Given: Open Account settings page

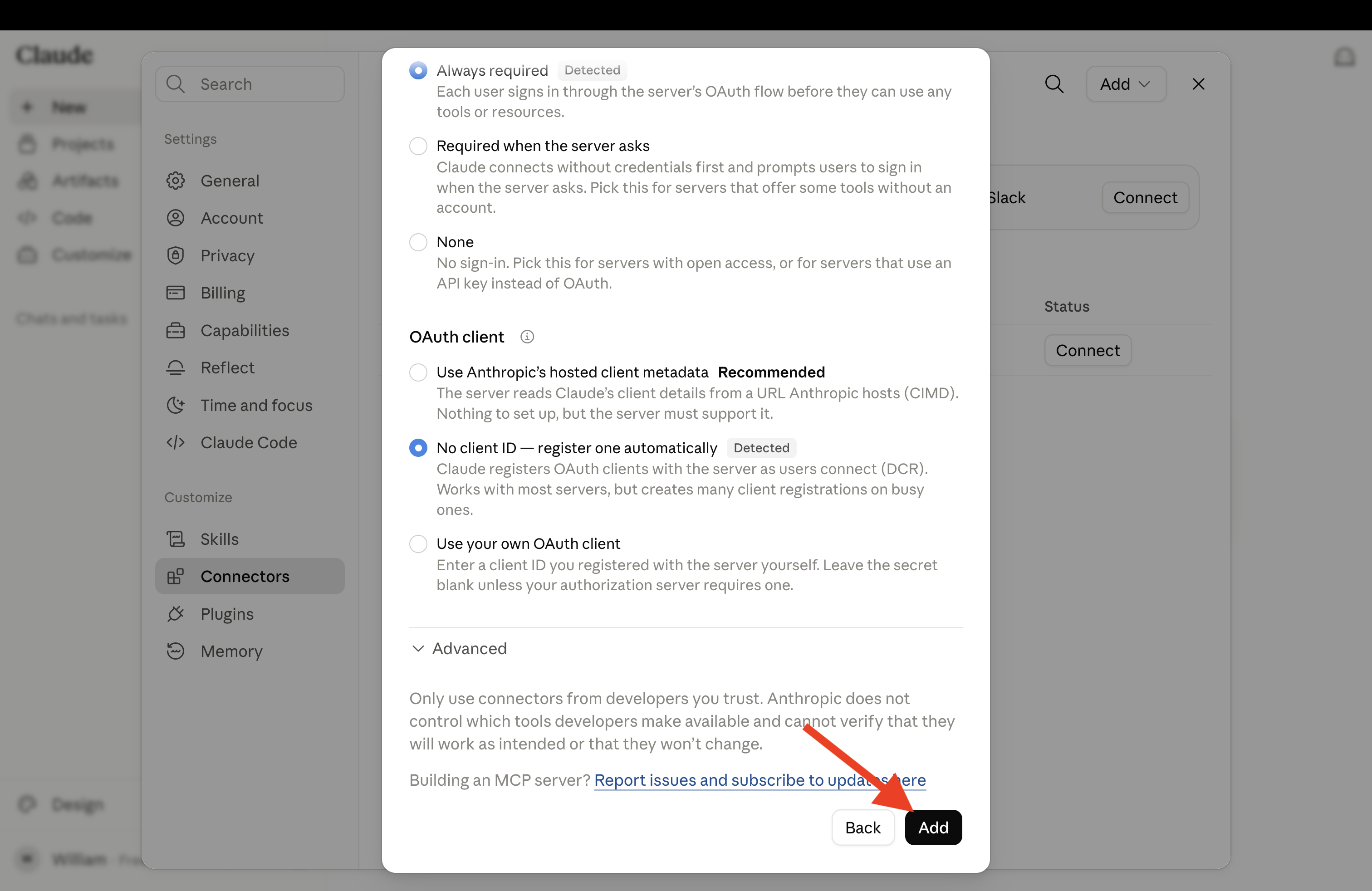Looking at the screenshot, I should [250, 218].
